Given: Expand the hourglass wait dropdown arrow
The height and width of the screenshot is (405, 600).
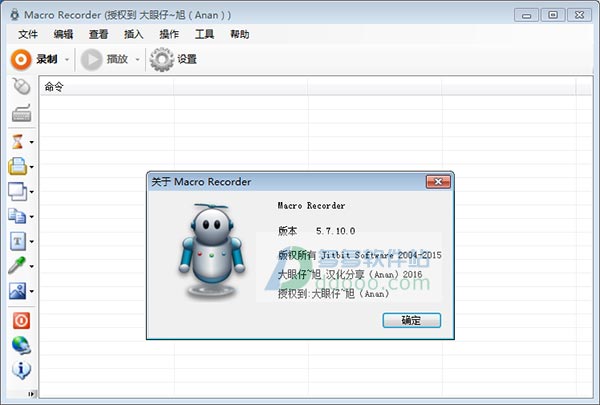Looking at the screenshot, I should point(32,142).
